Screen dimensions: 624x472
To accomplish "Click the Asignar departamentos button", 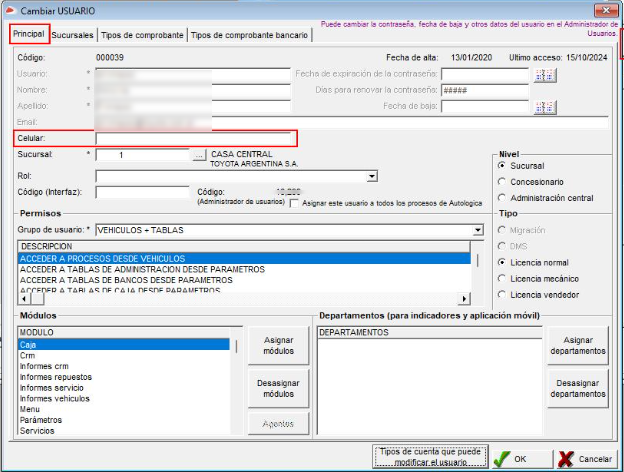I will (578, 345).
